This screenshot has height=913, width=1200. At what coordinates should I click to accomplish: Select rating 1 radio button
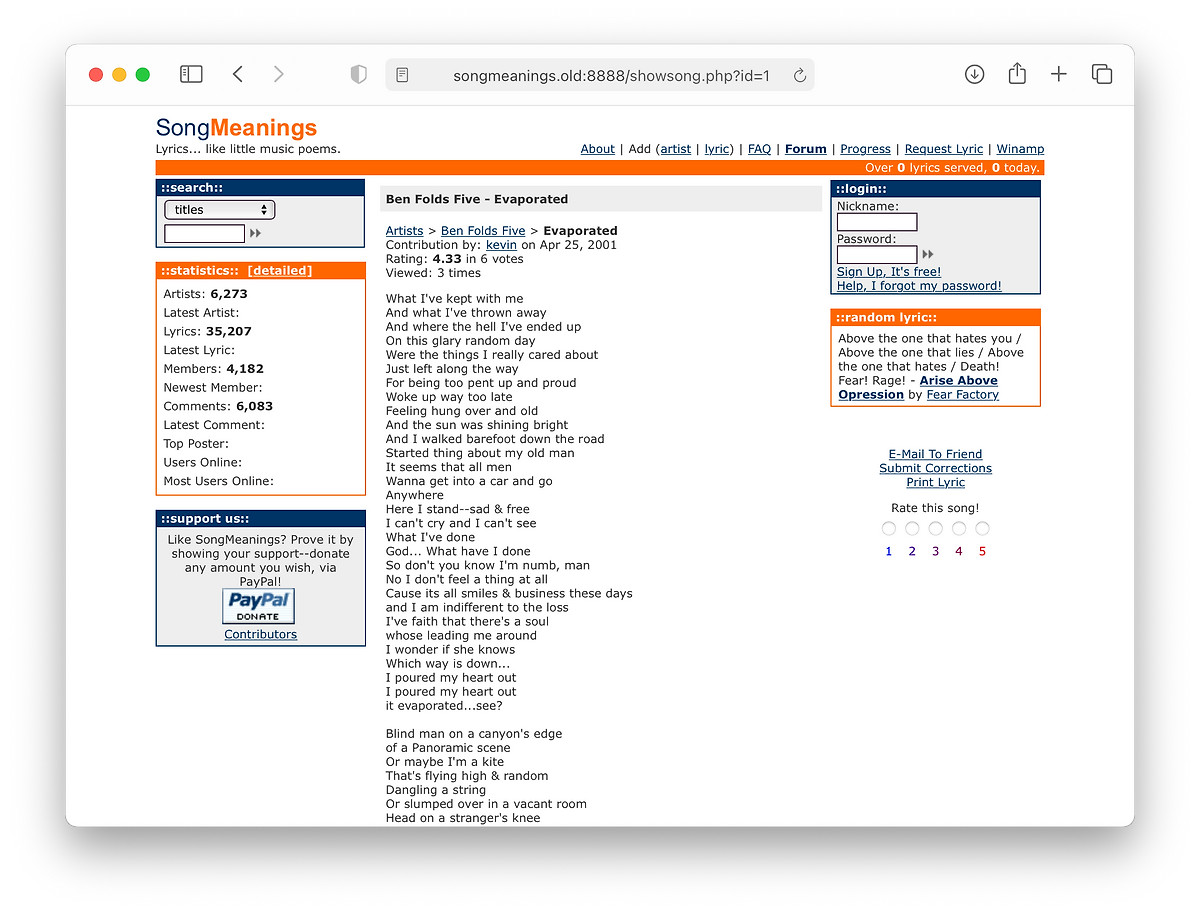click(889, 528)
